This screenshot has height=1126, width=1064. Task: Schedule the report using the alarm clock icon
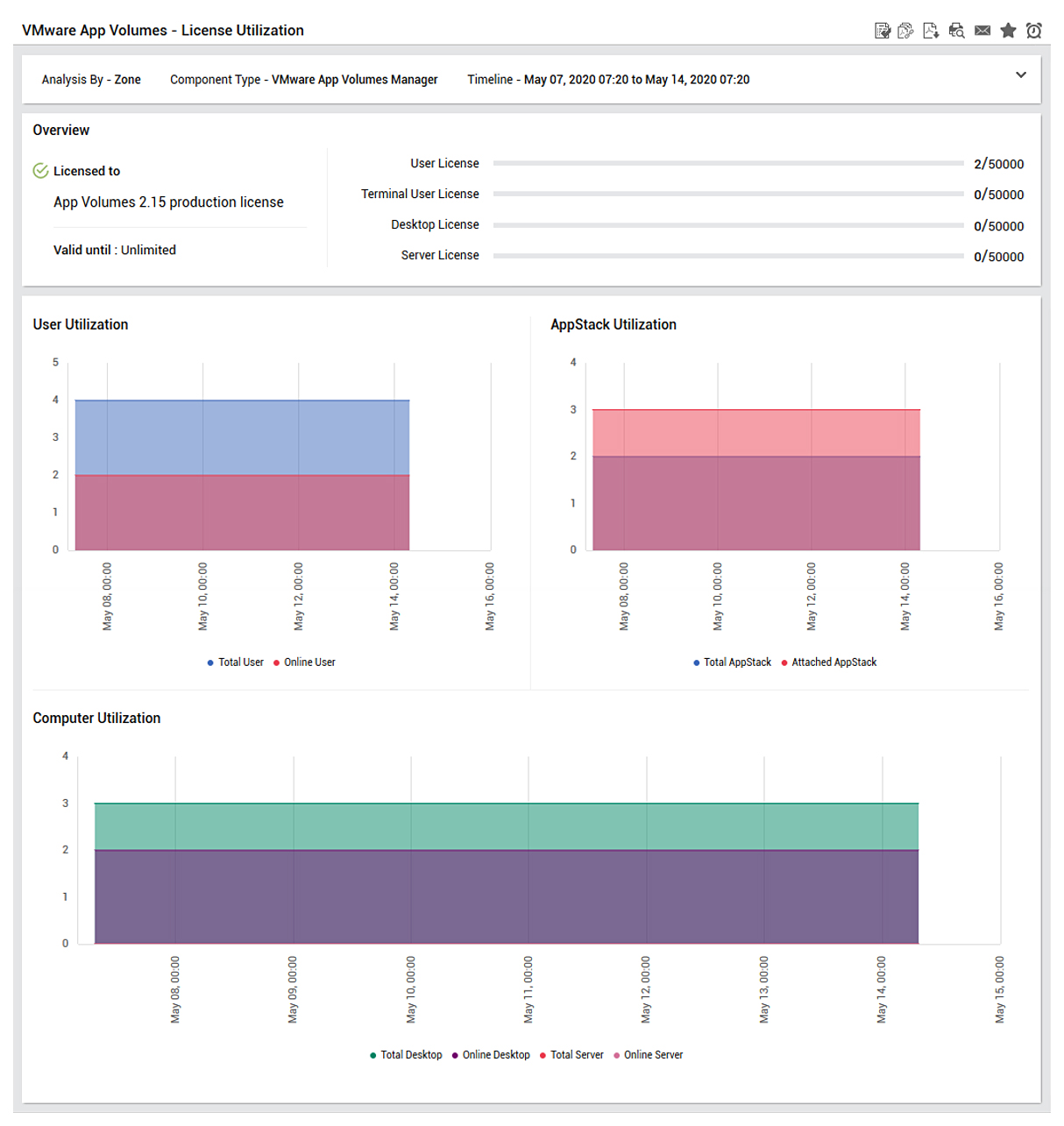[1034, 31]
